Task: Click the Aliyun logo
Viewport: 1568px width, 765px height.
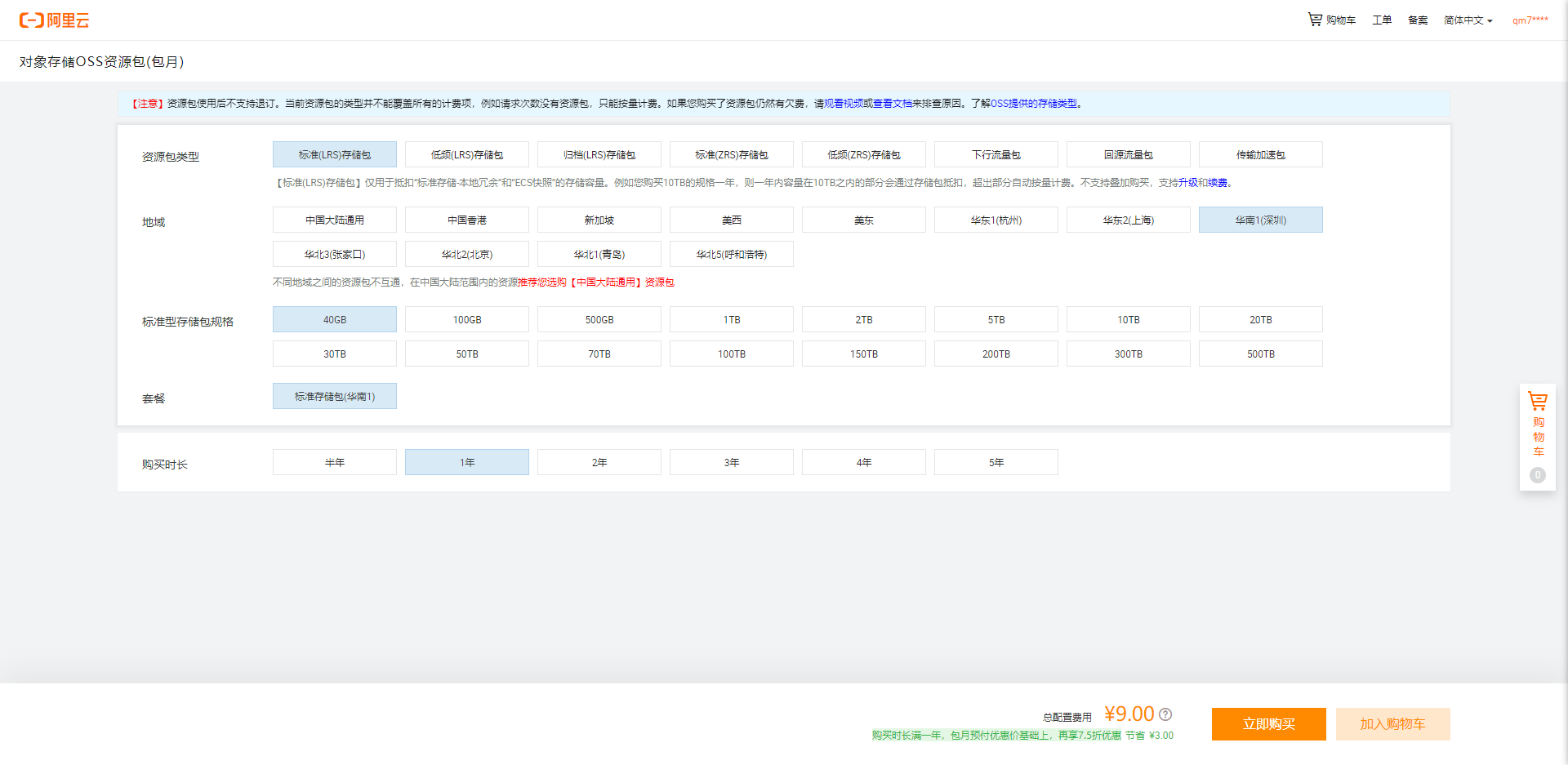Action: 54,20
